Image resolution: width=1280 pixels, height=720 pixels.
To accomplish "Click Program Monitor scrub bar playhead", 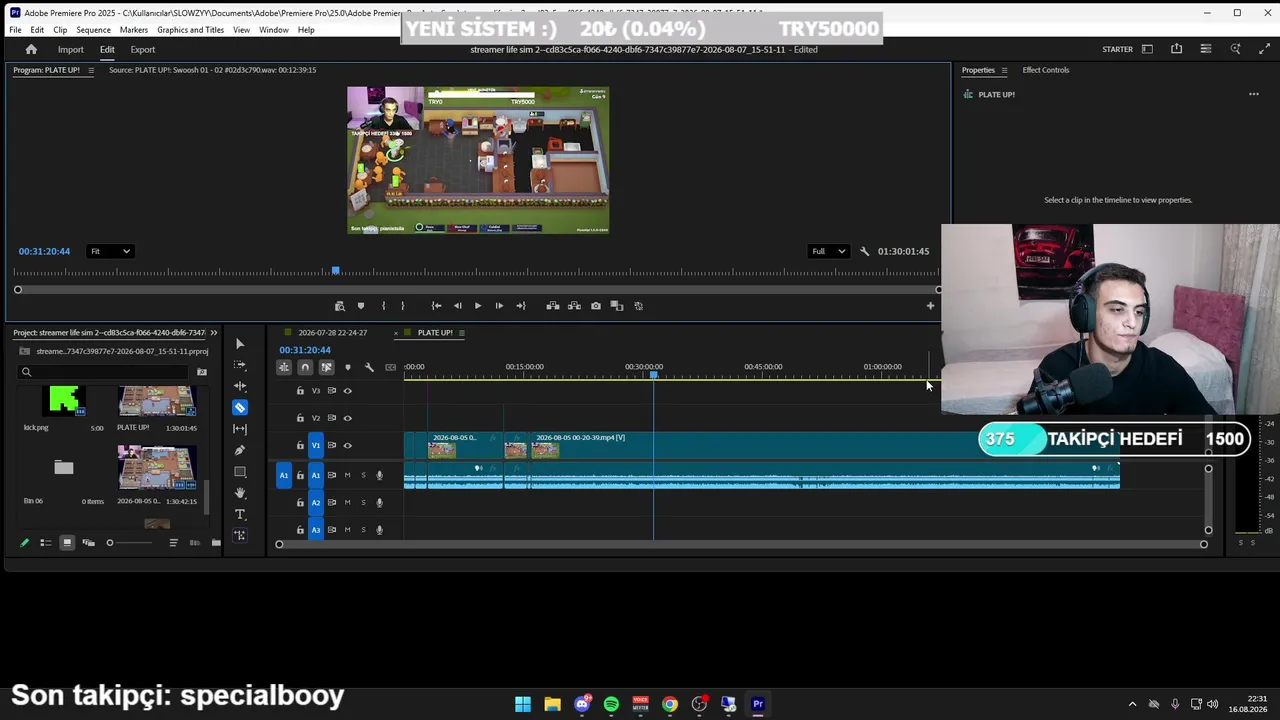I will click(335, 271).
